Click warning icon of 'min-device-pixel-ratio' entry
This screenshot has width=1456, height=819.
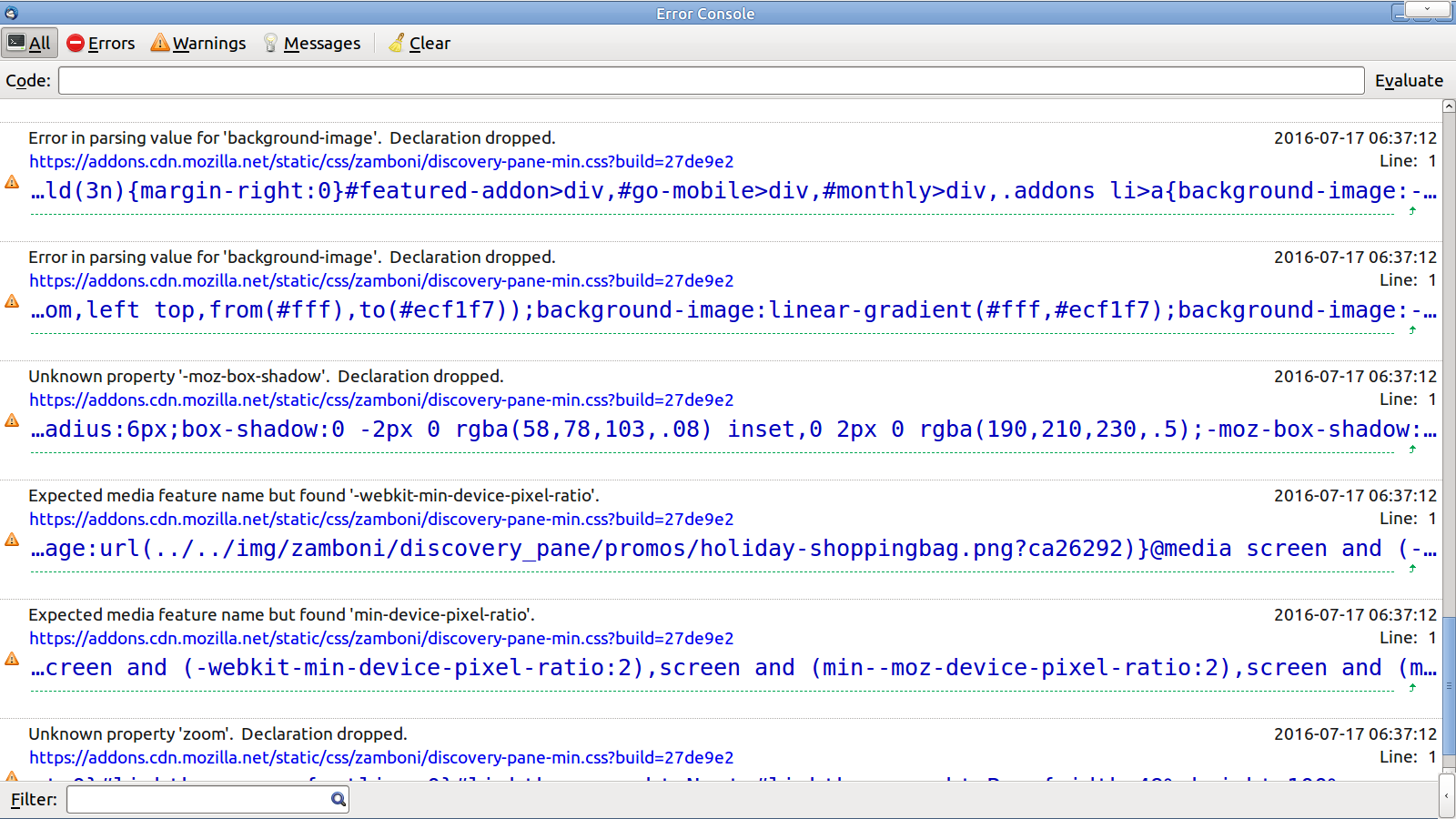[12, 659]
